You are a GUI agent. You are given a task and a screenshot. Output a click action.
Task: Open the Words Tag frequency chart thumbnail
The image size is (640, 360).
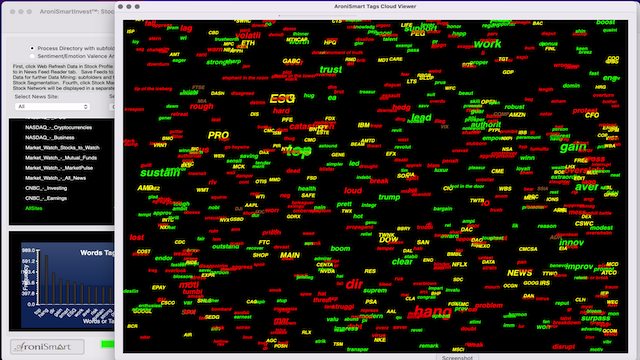[67, 285]
